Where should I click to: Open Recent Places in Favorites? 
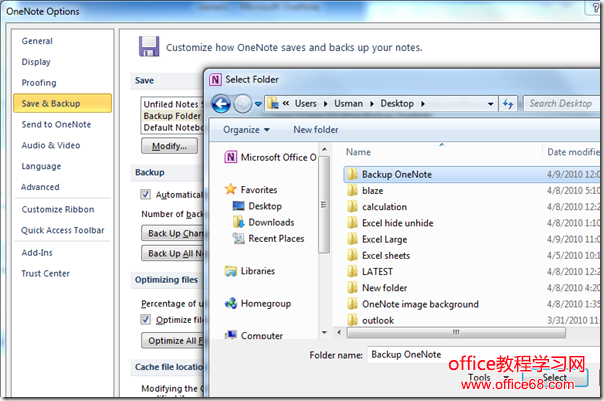click(276, 238)
